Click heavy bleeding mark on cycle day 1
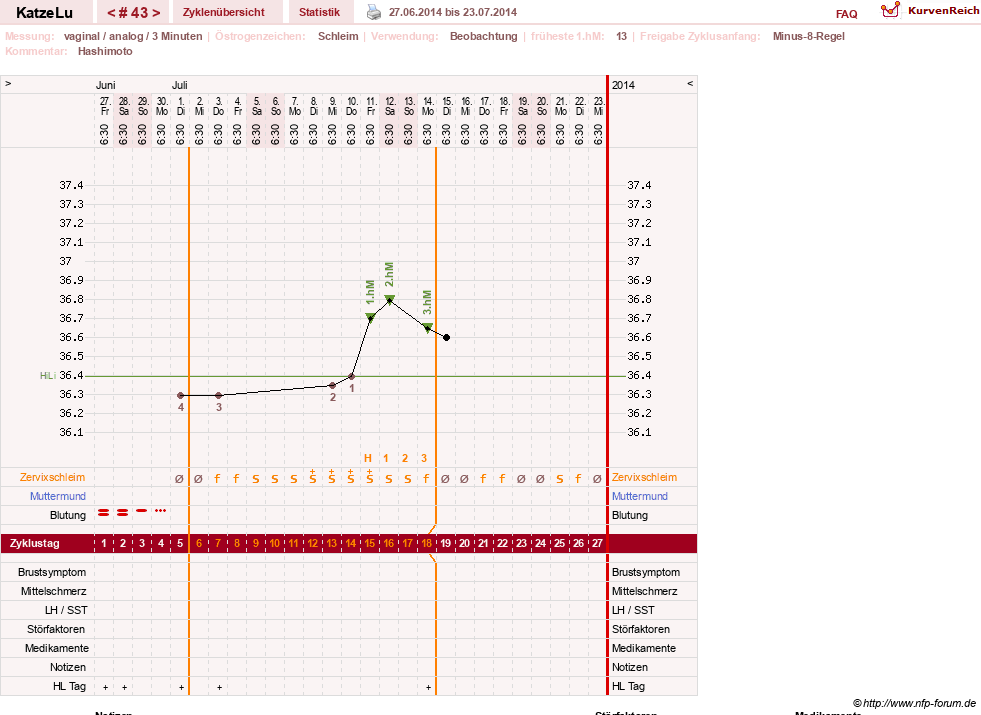This screenshot has height=715, width=981. pyautogui.click(x=104, y=512)
